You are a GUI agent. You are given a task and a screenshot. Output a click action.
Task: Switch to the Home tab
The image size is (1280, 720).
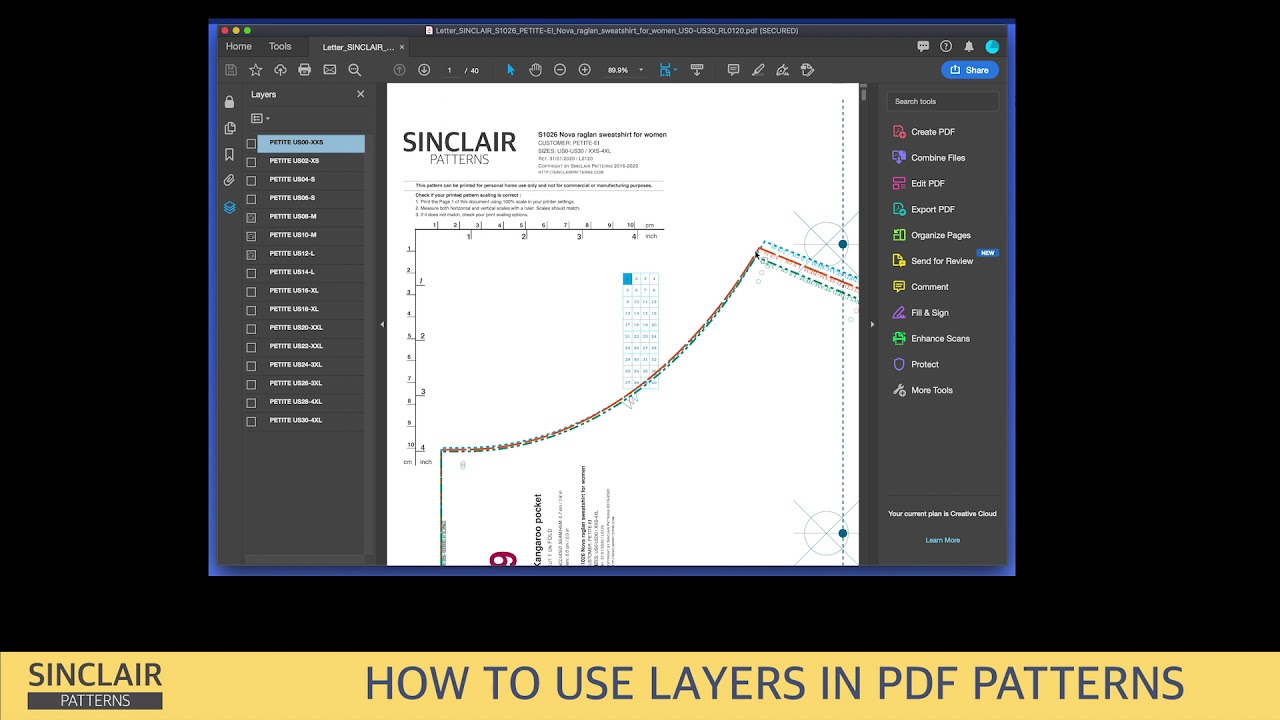(238, 46)
